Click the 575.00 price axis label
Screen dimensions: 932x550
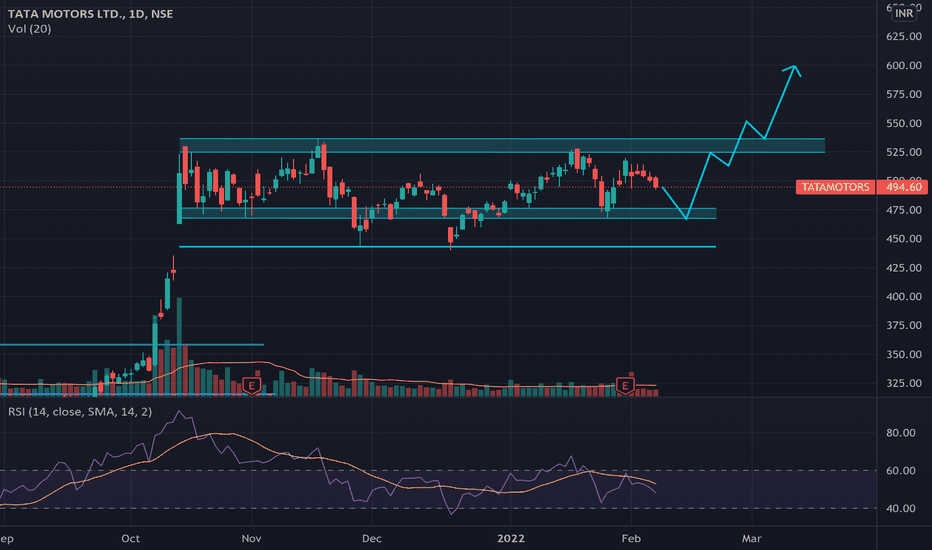pos(903,95)
